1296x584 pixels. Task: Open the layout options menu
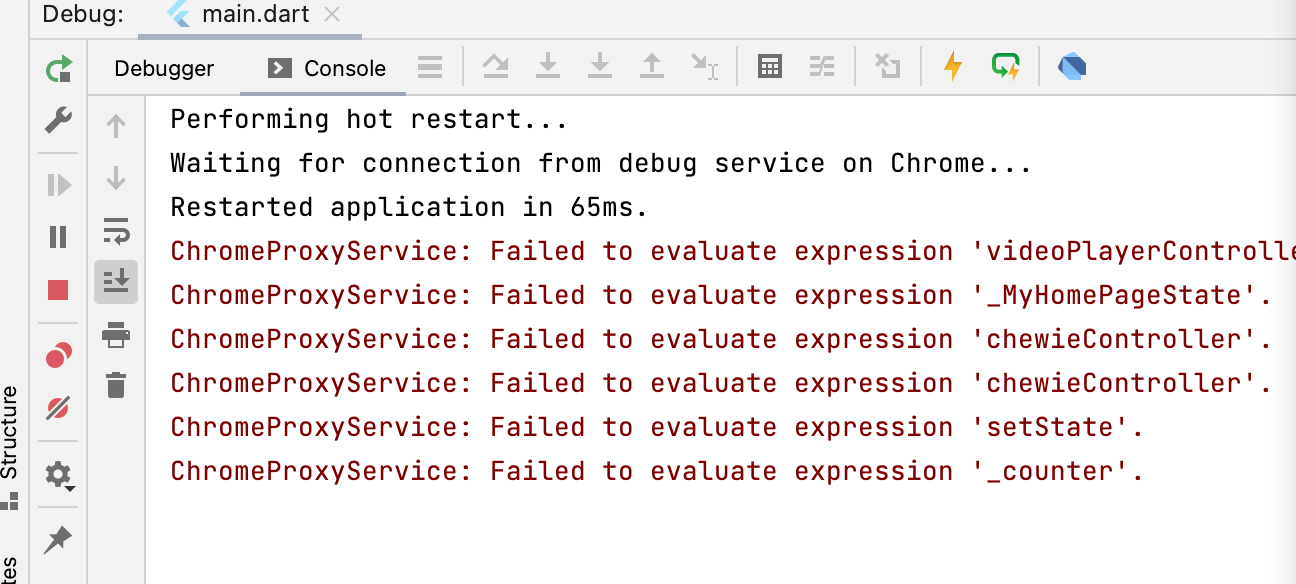click(430, 66)
